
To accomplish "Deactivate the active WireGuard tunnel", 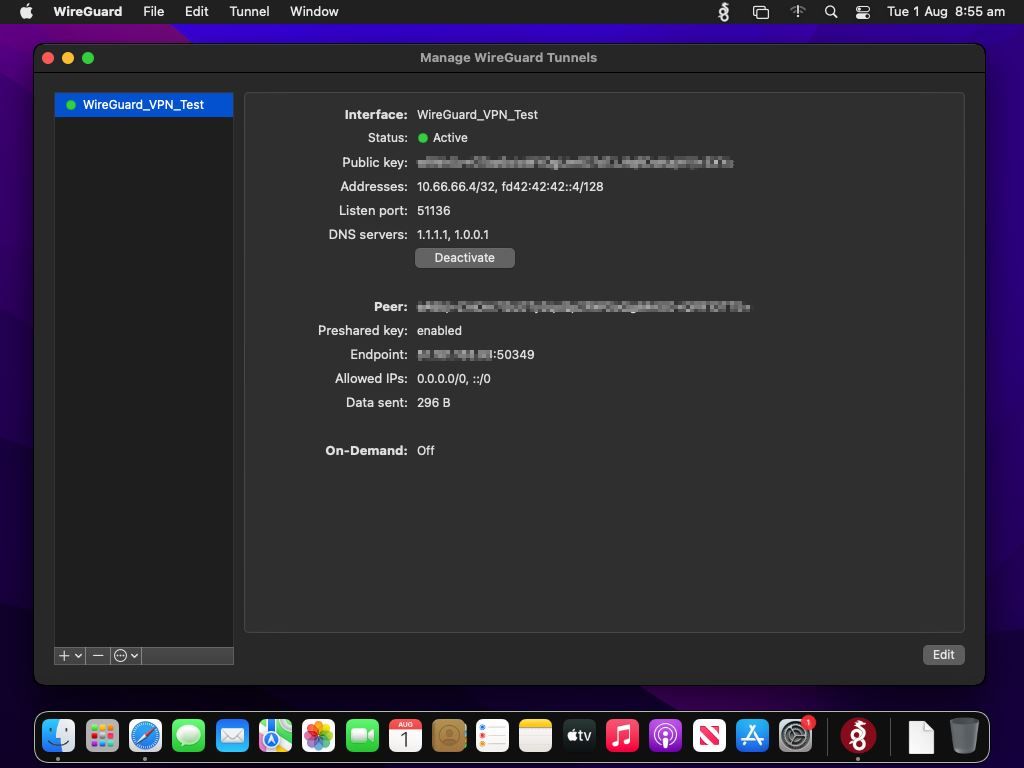I will 464,257.
